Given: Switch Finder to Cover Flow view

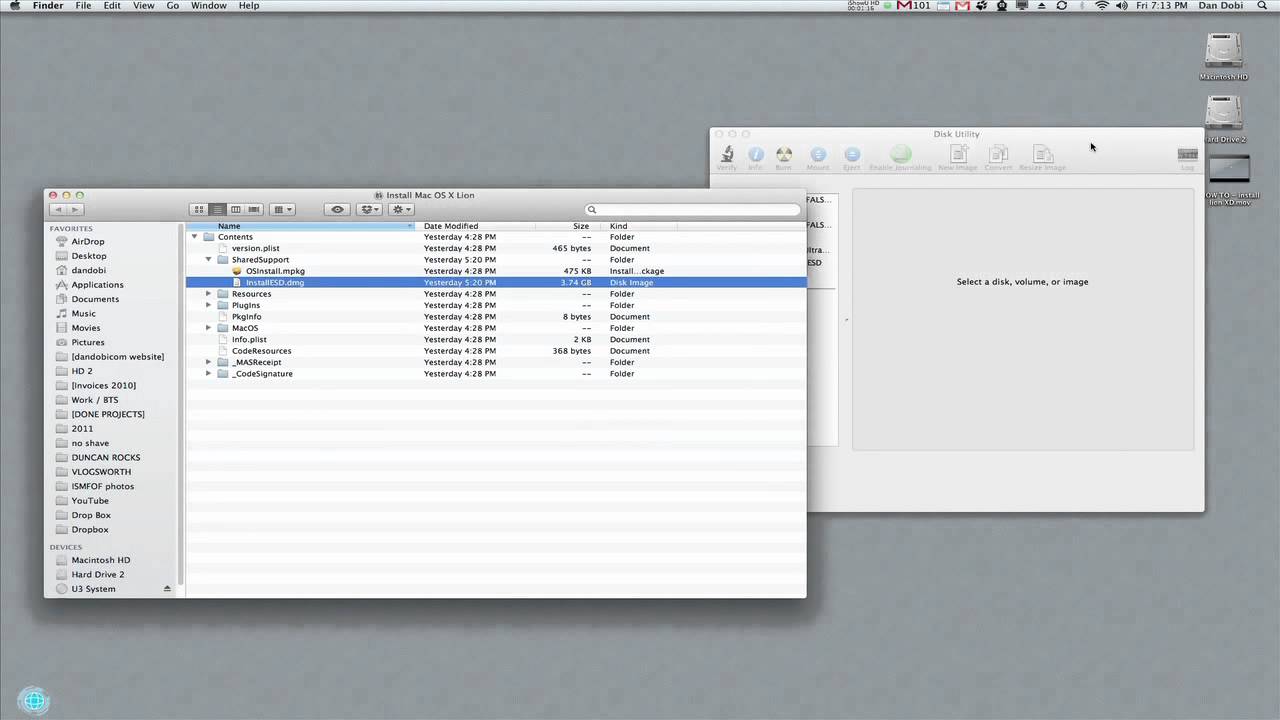Looking at the screenshot, I should (x=254, y=209).
